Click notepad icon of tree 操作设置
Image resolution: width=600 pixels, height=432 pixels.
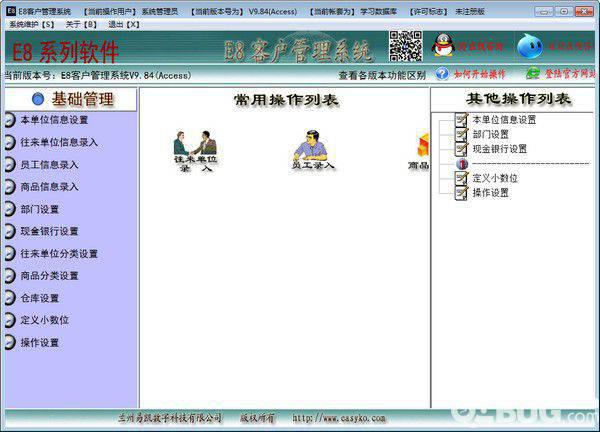coord(461,192)
